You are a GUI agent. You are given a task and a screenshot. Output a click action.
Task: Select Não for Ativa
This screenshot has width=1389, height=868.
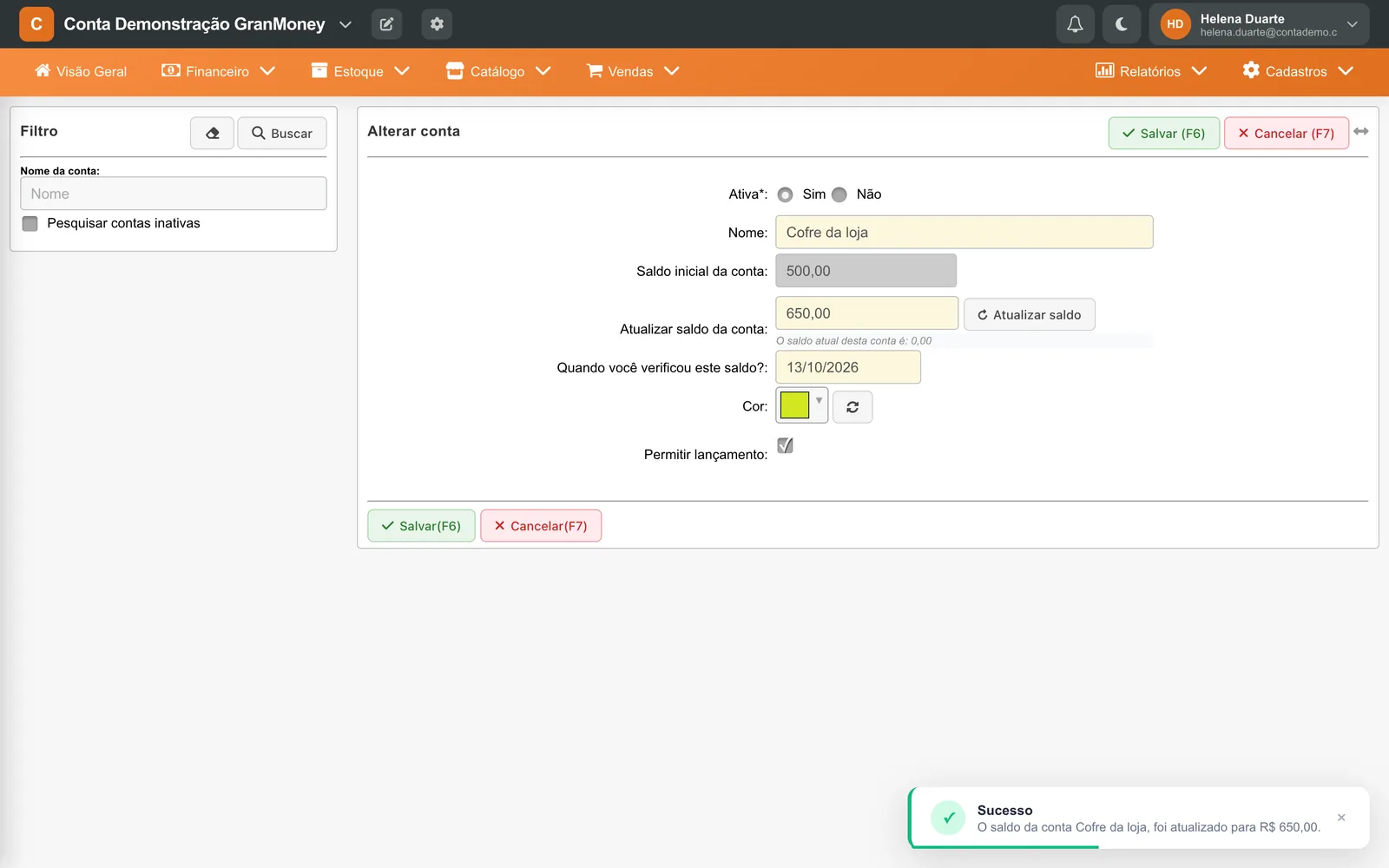pyautogui.click(x=839, y=194)
